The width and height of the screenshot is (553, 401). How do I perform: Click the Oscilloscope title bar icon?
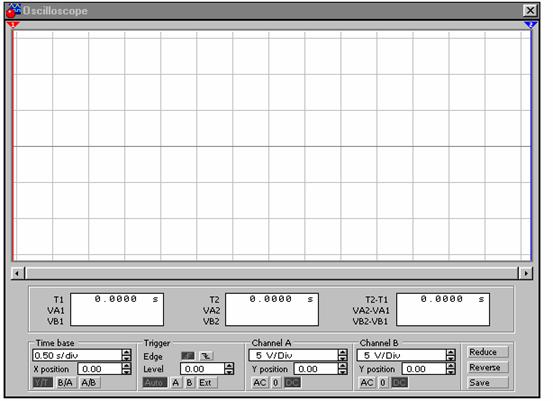tap(13, 11)
